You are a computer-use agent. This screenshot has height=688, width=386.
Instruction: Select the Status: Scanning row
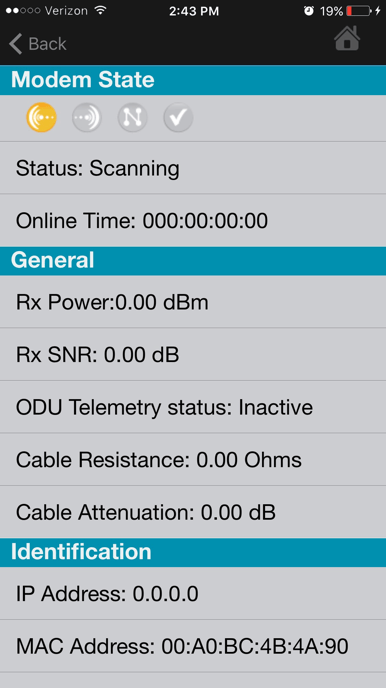[193, 168]
